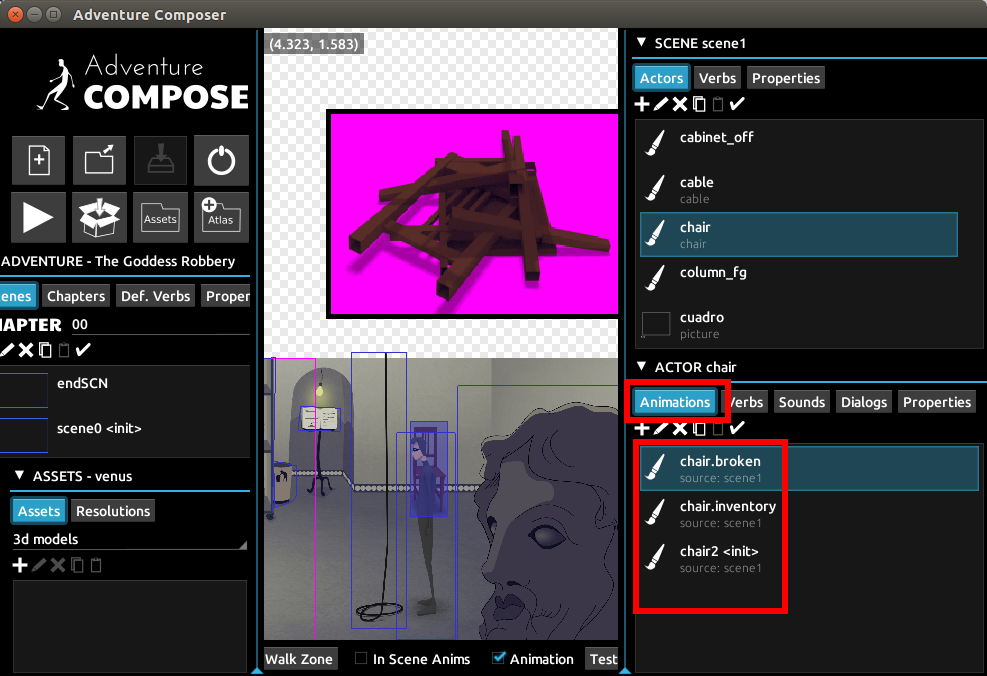This screenshot has height=676, width=987.
Task: Switch to the Resolutions tab
Action: (x=113, y=511)
